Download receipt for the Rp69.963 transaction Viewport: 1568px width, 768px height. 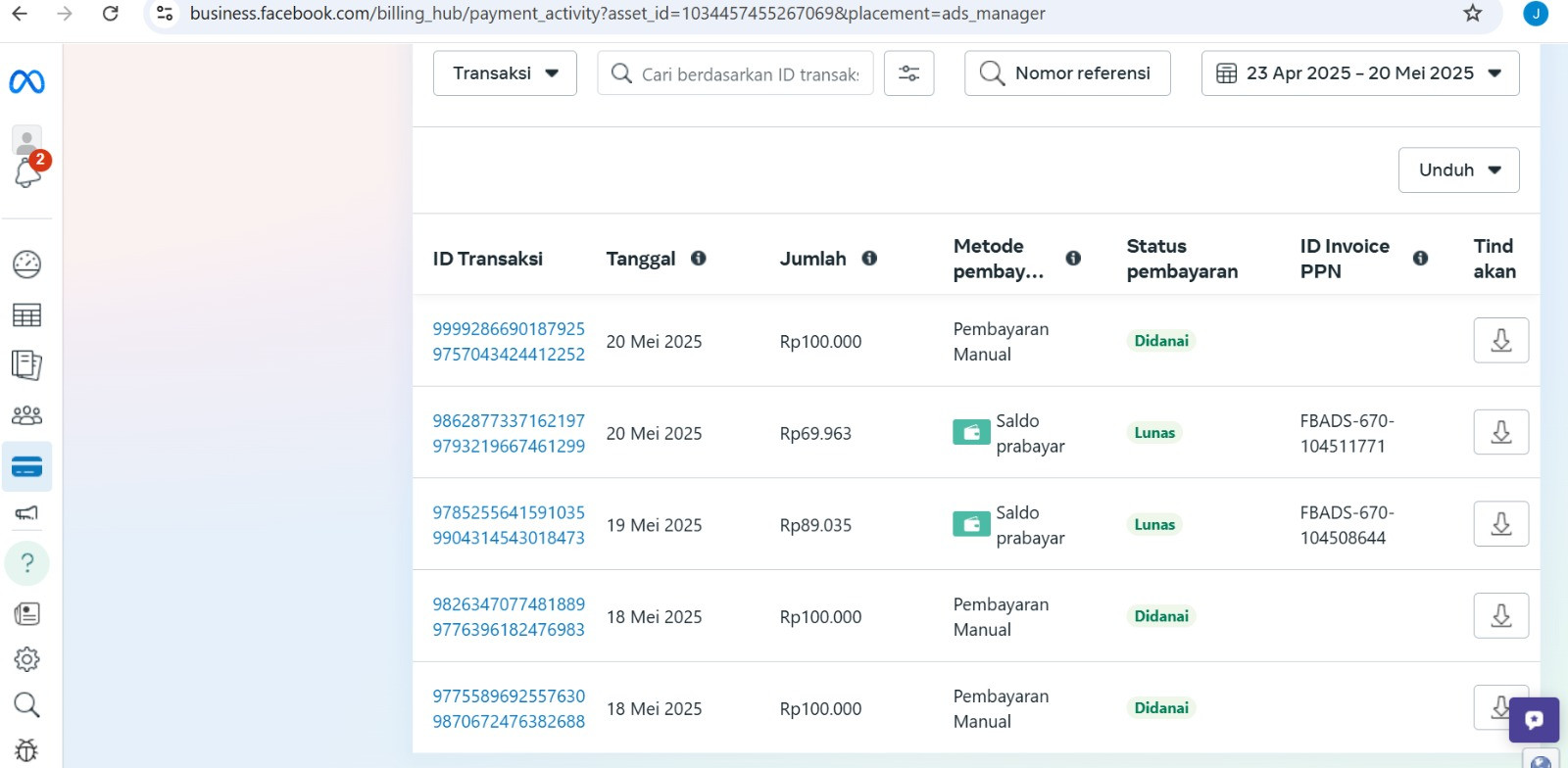1500,432
